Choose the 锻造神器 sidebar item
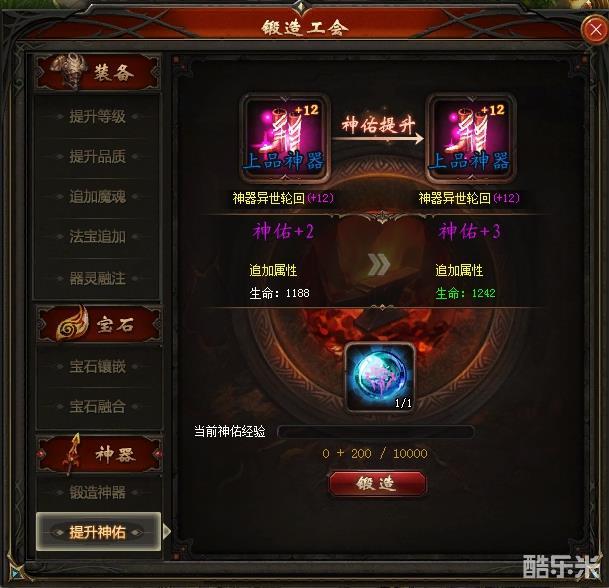This screenshot has height=588, width=609. (97, 492)
